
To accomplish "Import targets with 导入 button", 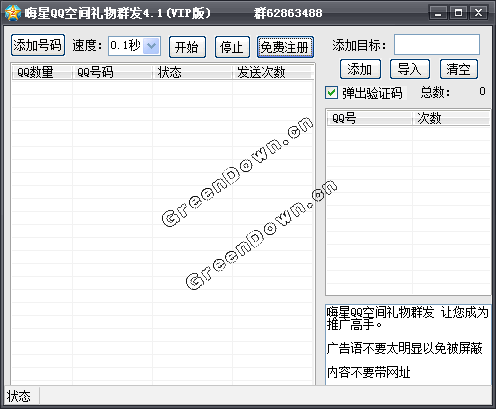I will point(410,69).
